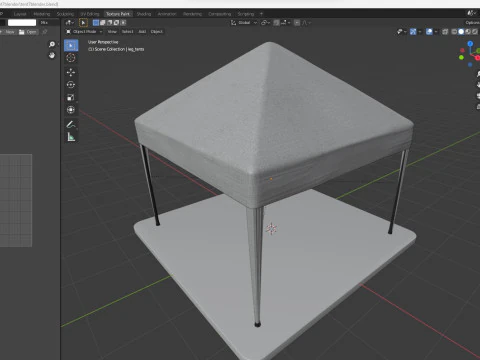The height and width of the screenshot is (360, 480).
Task: Open the Object Mode dropdown
Action: (x=84, y=32)
